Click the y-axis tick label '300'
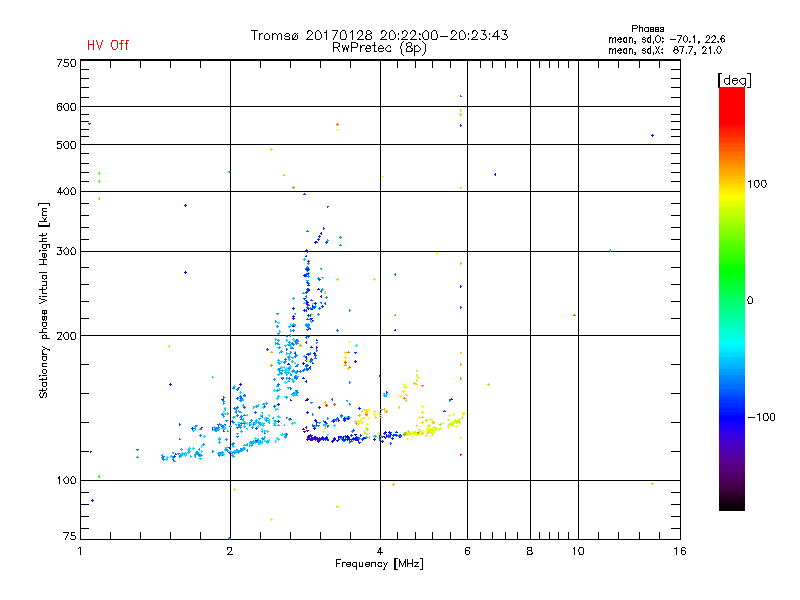The height and width of the screenshot is (600, 800). click(x=66, y=252)
